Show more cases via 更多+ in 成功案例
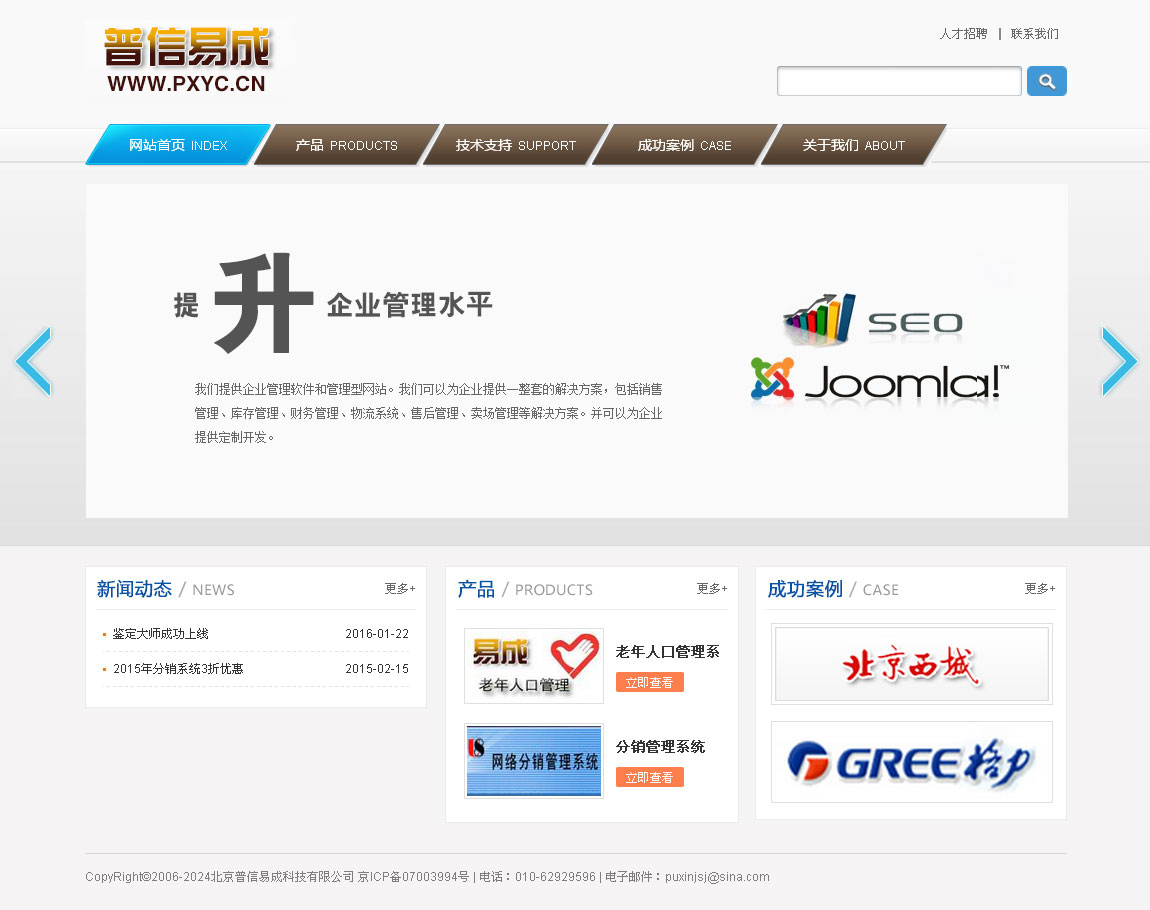 [x=1039, y=588]
